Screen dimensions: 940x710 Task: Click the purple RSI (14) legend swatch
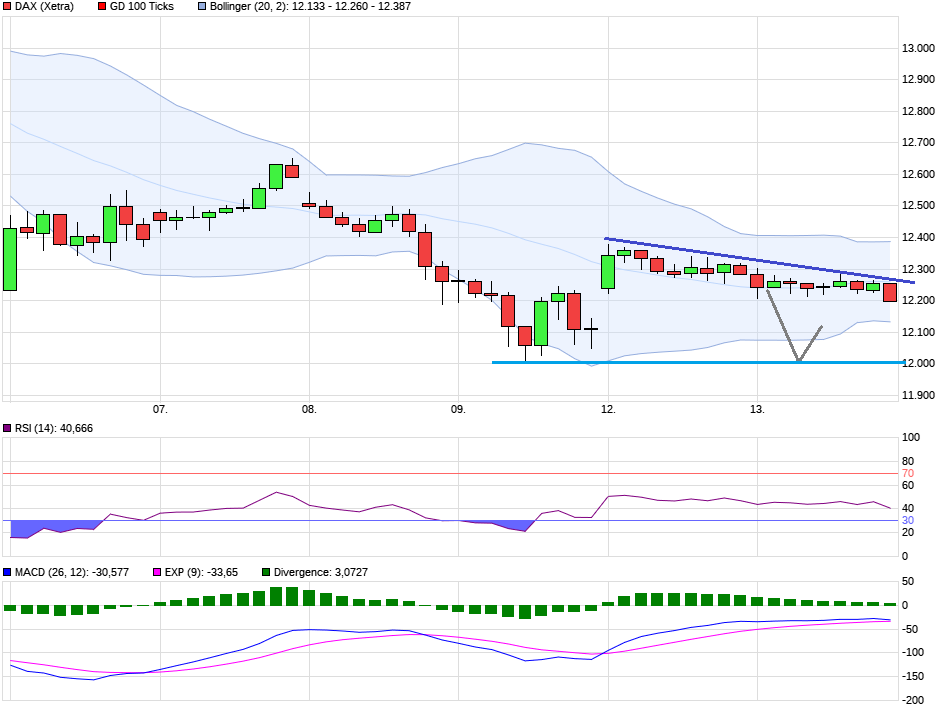[7, 428]
